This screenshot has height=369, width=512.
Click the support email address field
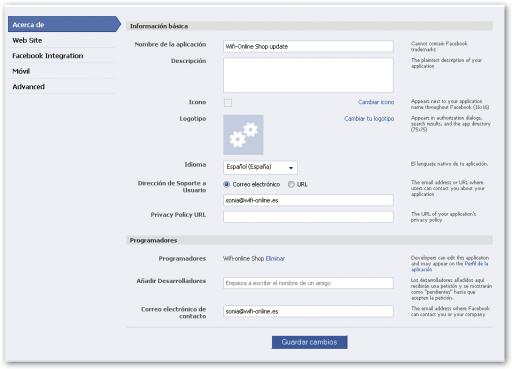(x=308, y=200)
